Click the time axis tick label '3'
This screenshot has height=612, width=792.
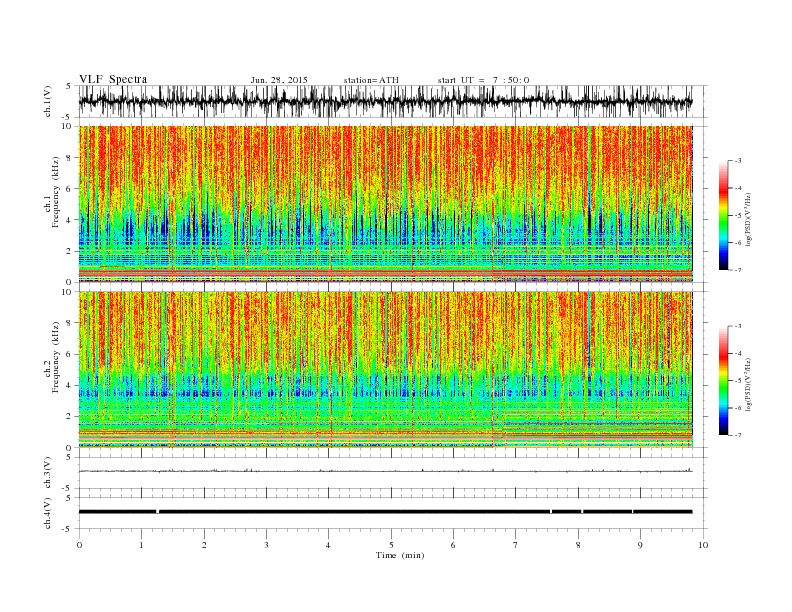(x=266, y=545)
